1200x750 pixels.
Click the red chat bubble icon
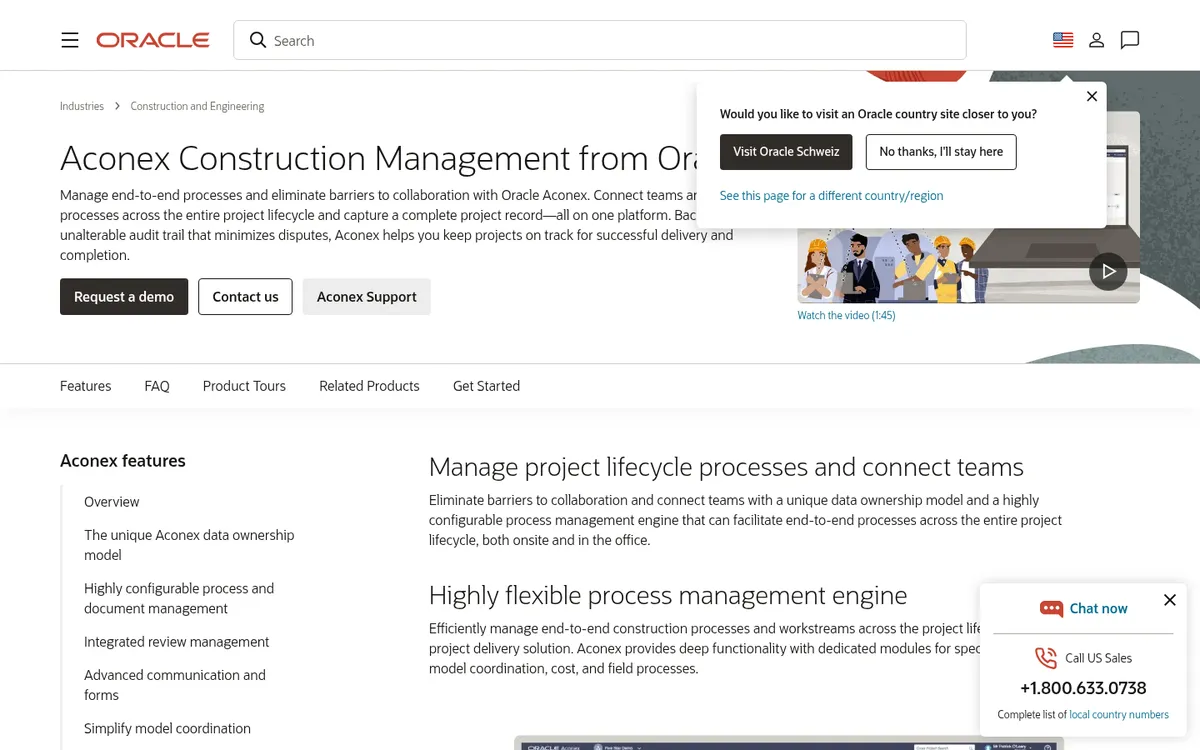[1051, 608]
